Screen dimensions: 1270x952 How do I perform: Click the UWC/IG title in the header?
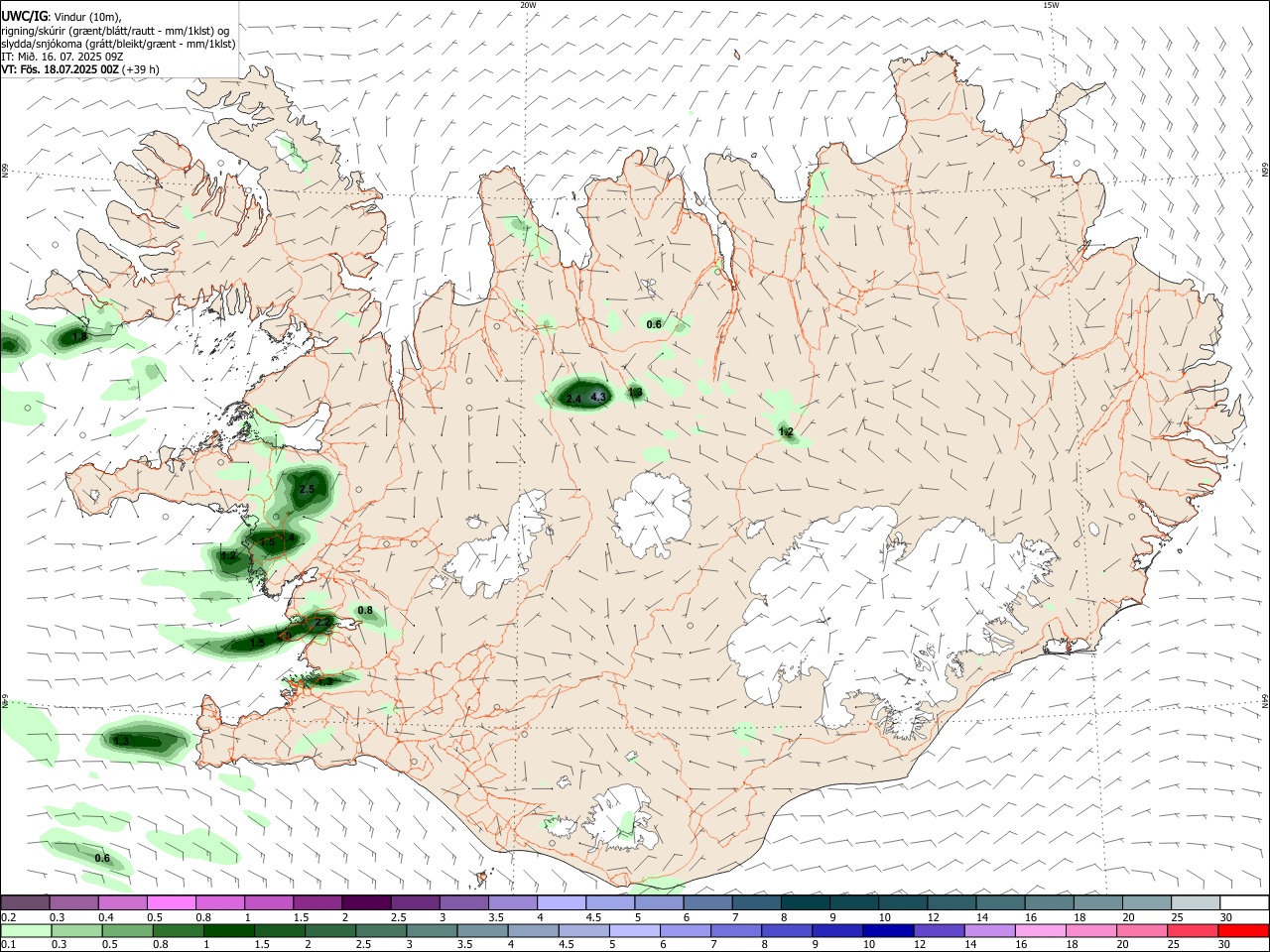26,16
